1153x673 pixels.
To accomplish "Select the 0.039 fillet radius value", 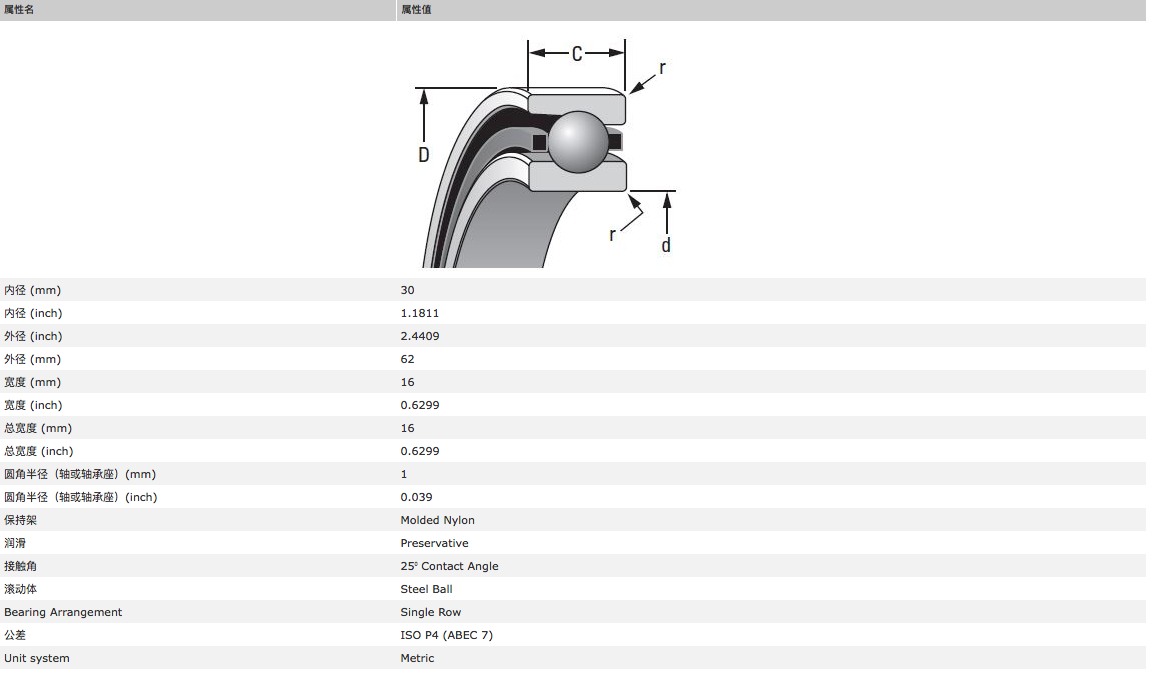I will pyautogui.click(x=416, y=497).
